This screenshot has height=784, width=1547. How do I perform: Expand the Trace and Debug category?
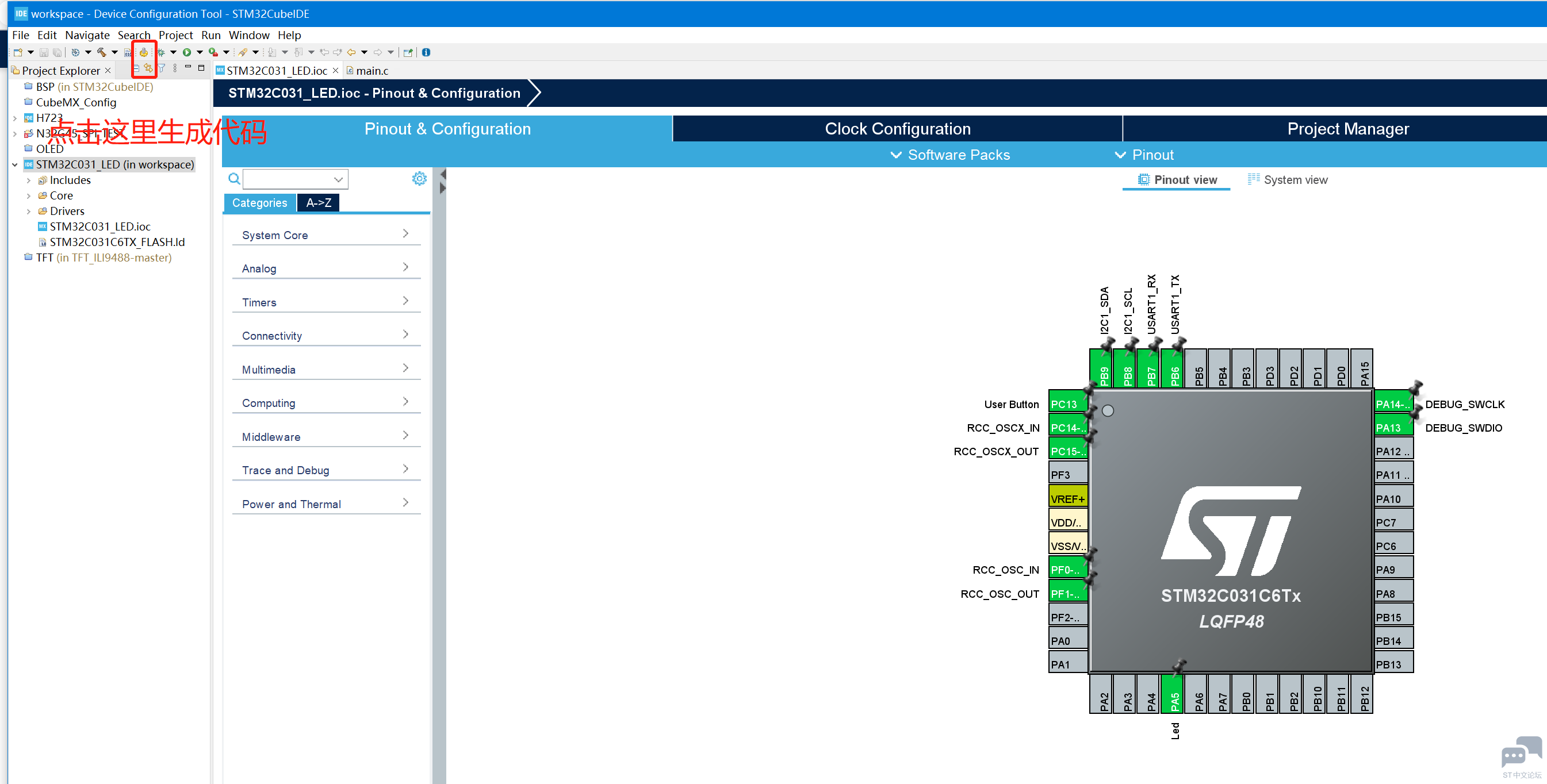coord(326,470)
